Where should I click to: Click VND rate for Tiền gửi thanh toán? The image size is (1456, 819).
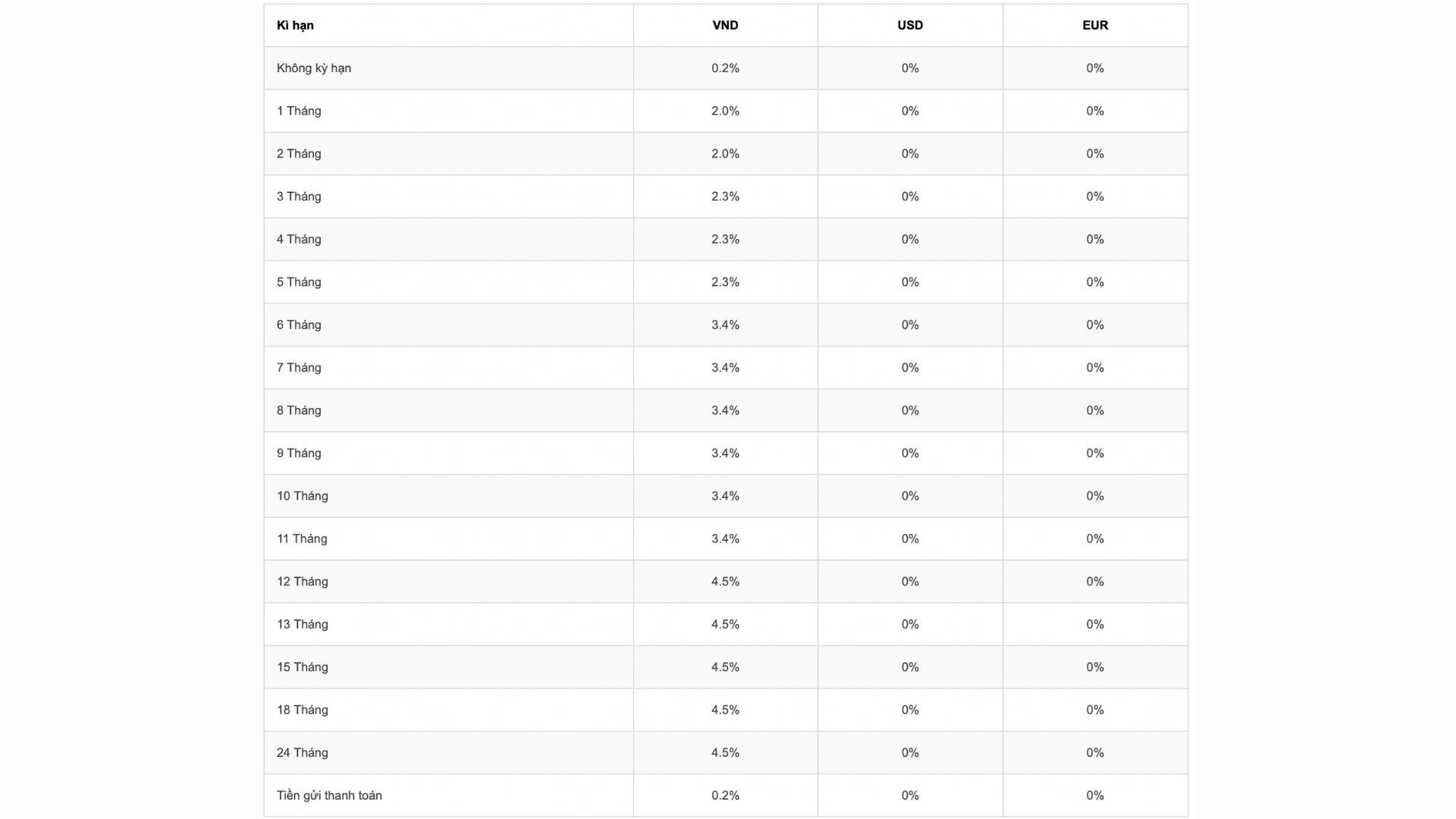pos(725,795)
